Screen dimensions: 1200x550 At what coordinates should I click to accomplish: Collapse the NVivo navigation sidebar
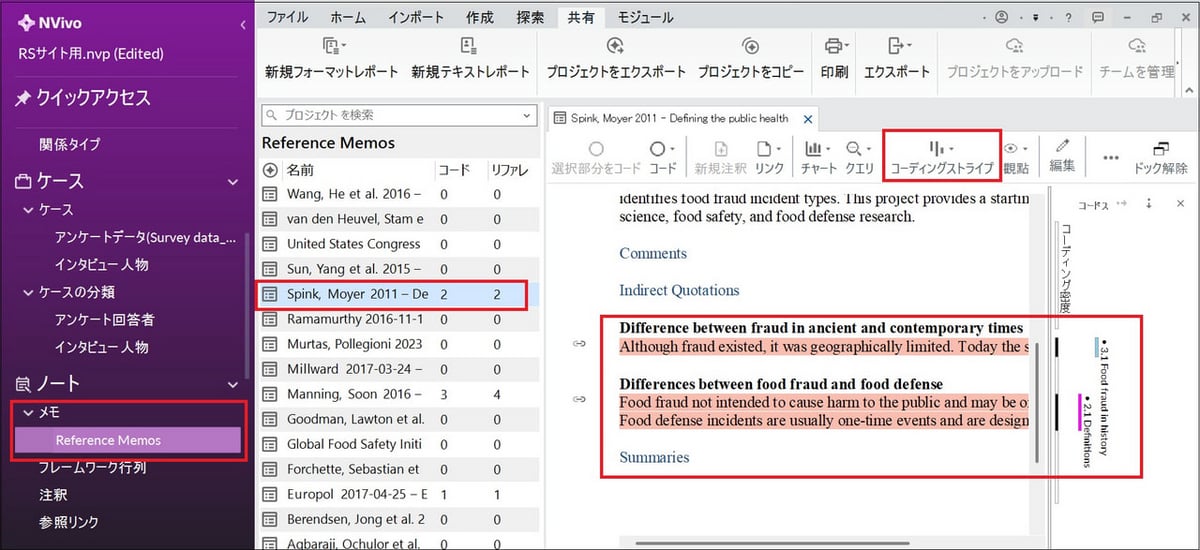(x=243, y=24)
